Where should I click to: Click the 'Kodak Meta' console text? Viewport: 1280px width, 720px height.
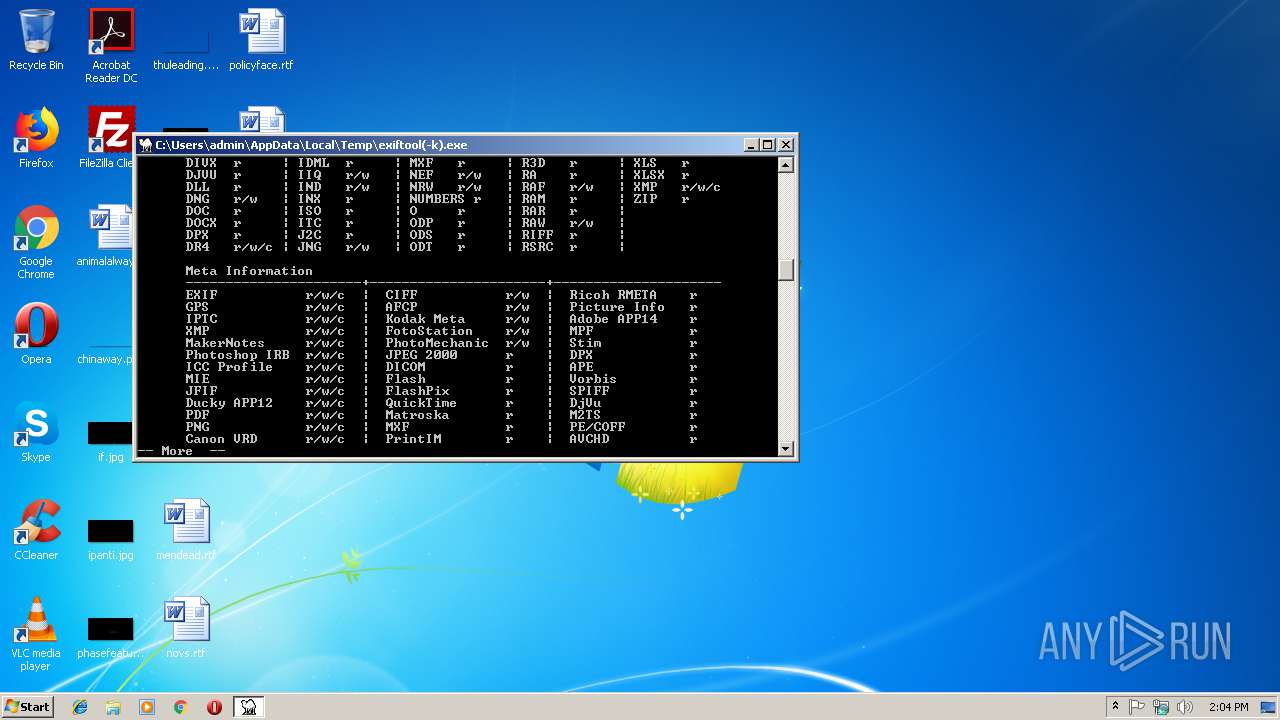tap(425, 319)
